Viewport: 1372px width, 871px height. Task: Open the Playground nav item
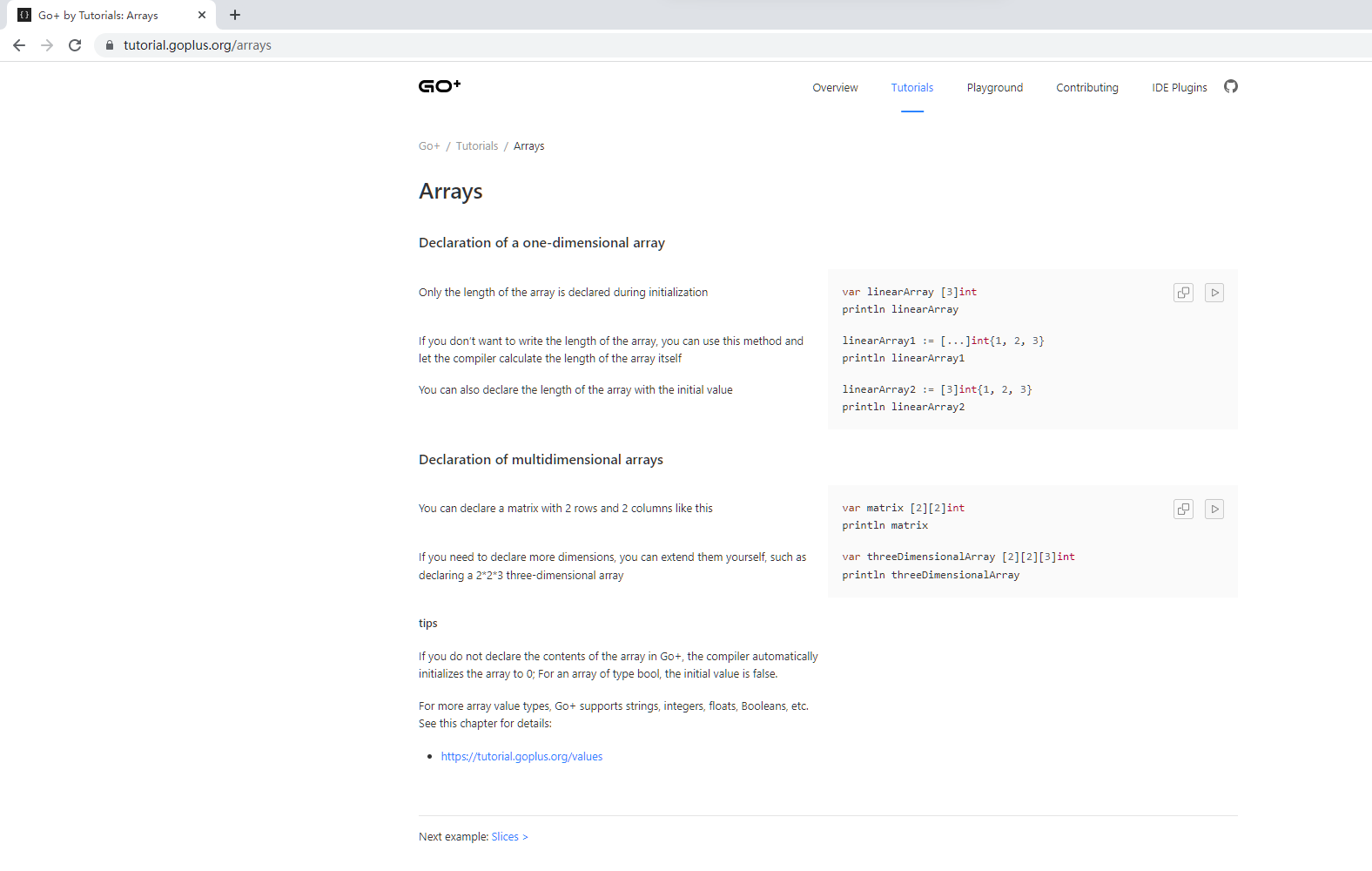[x=995, y=88]
